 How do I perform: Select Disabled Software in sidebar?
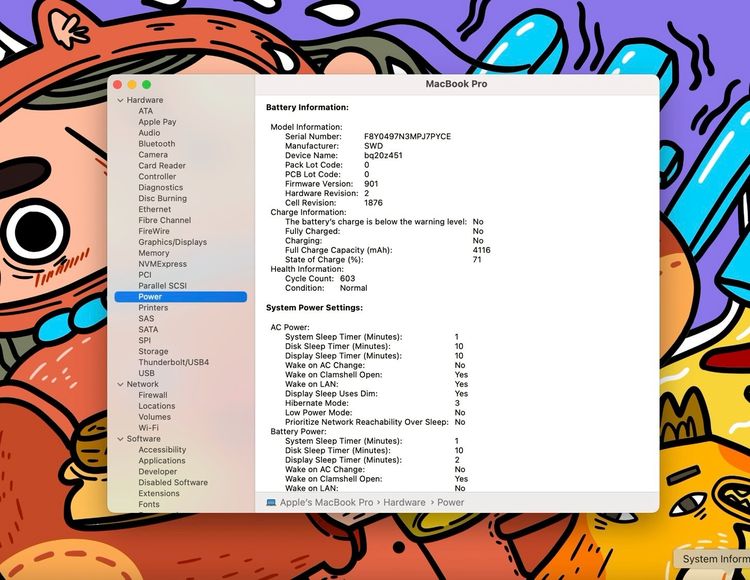tap(173, 482)
